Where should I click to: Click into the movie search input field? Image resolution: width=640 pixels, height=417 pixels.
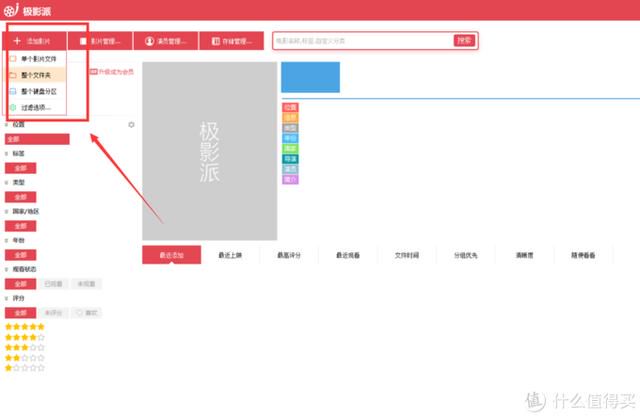tap(363, 41)
